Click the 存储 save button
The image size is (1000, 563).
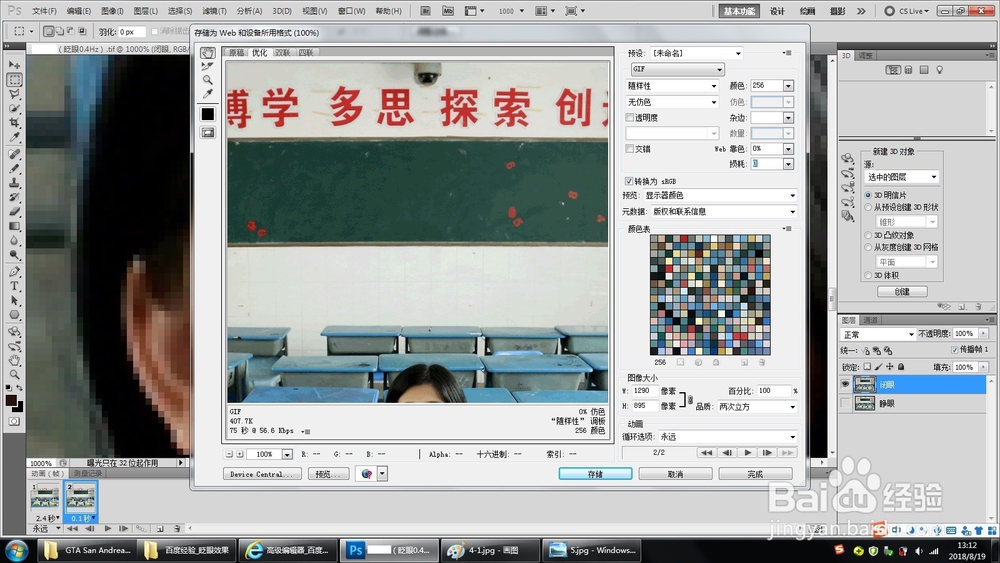point(595,474)
